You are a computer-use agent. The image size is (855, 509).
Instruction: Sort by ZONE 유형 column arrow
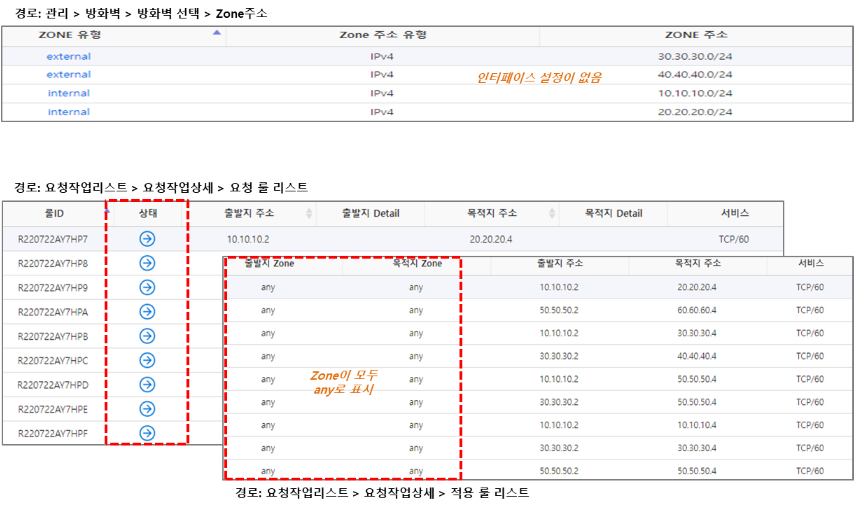pos(216,33)
